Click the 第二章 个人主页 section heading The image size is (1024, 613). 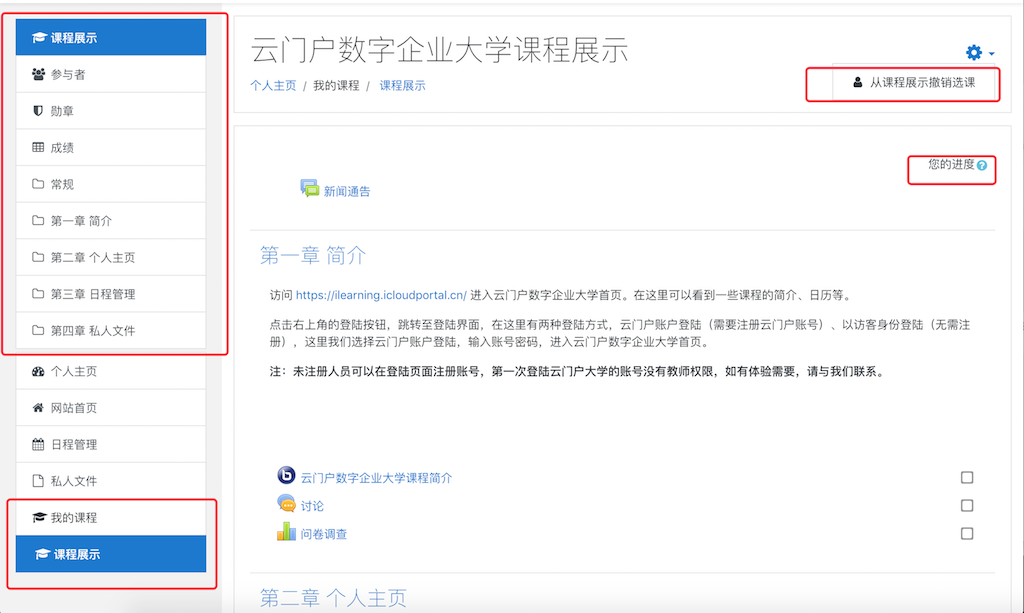tap(333, 597)
